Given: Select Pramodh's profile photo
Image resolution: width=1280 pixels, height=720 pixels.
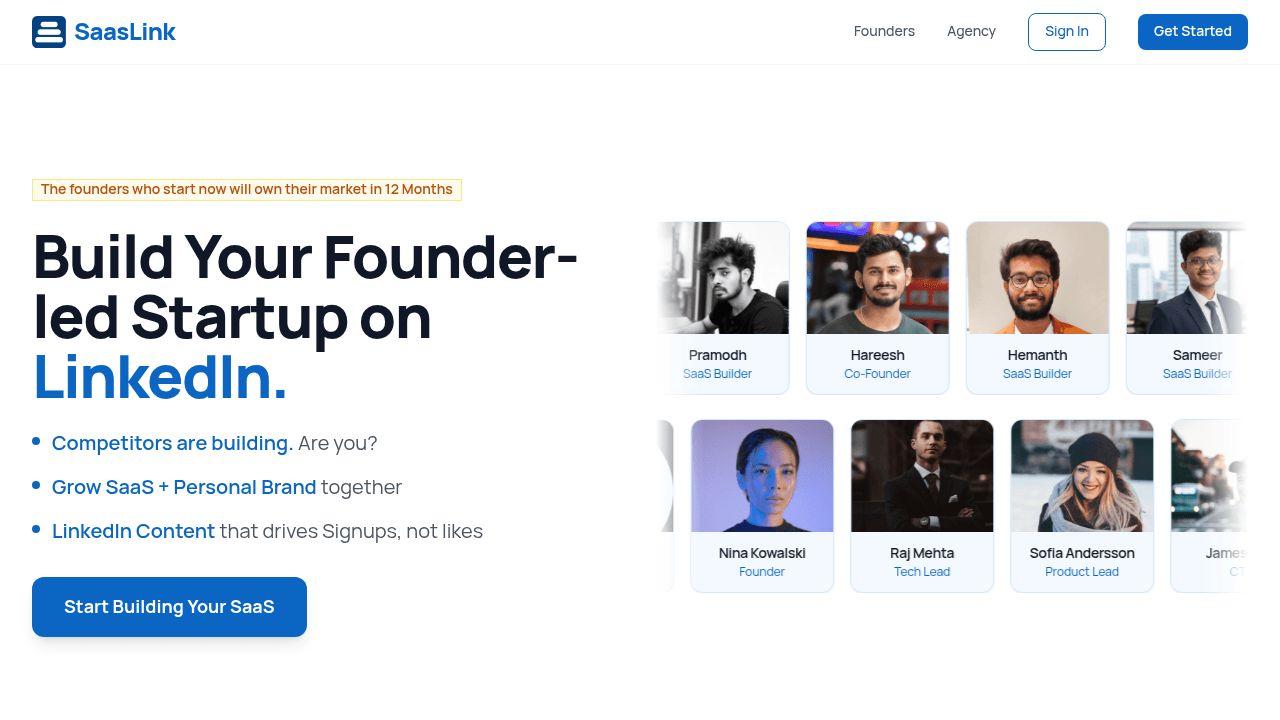Looking at the screenshot, I should click(724, 278).
